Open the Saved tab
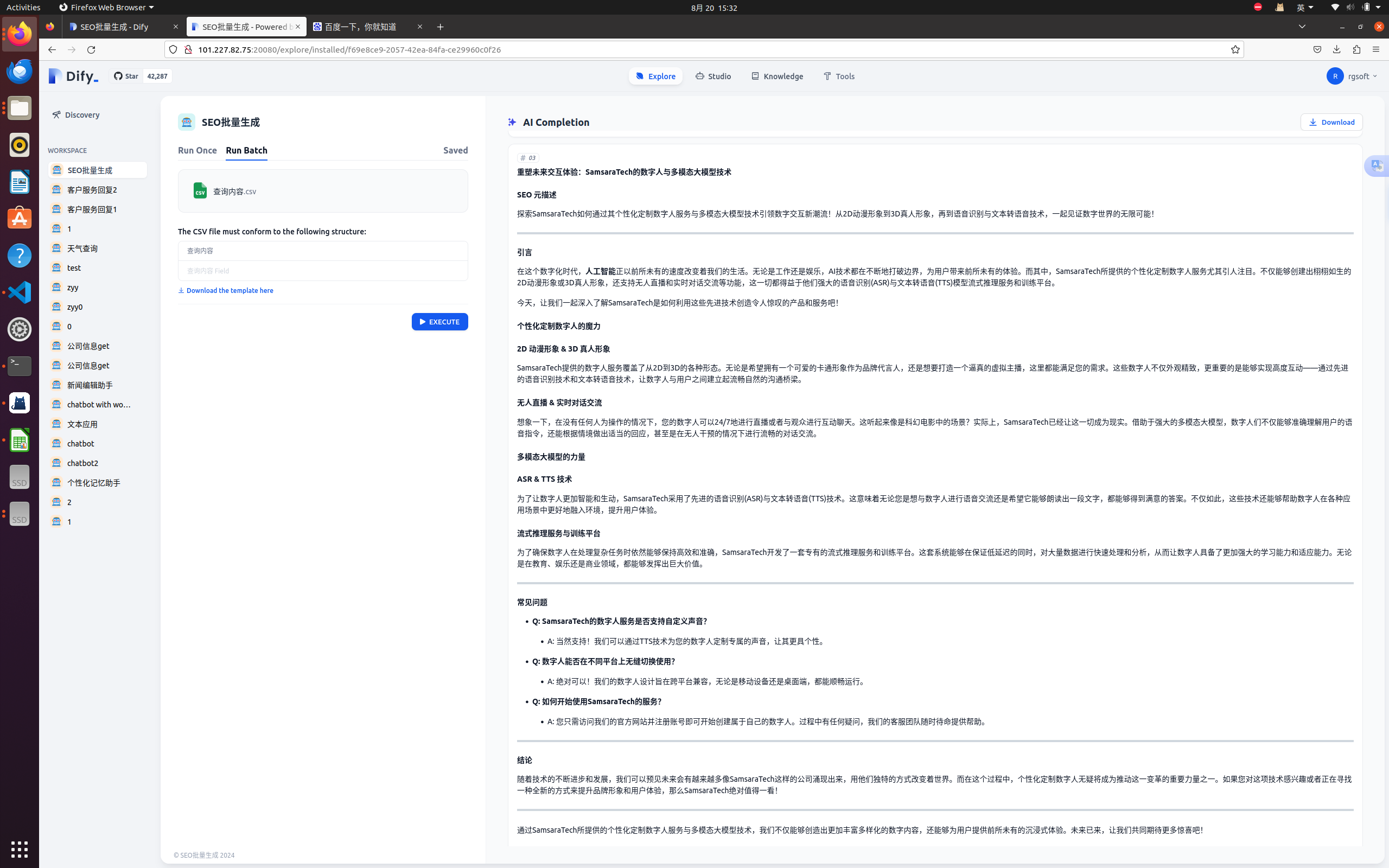1389x868 pixels. coord(455,150)
